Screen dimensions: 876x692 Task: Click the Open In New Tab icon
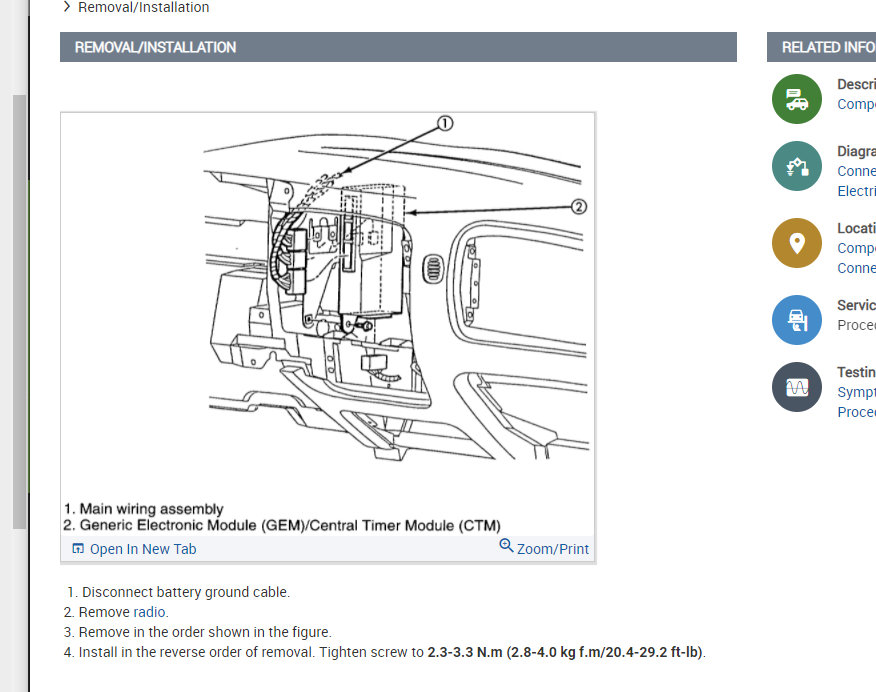78,549
